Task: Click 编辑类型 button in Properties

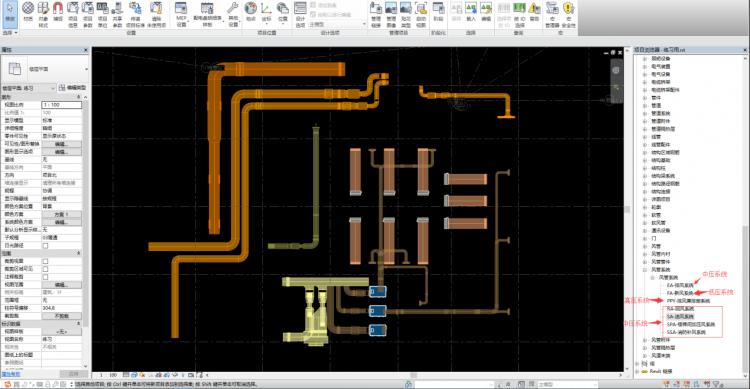Action: pos(72,88)
